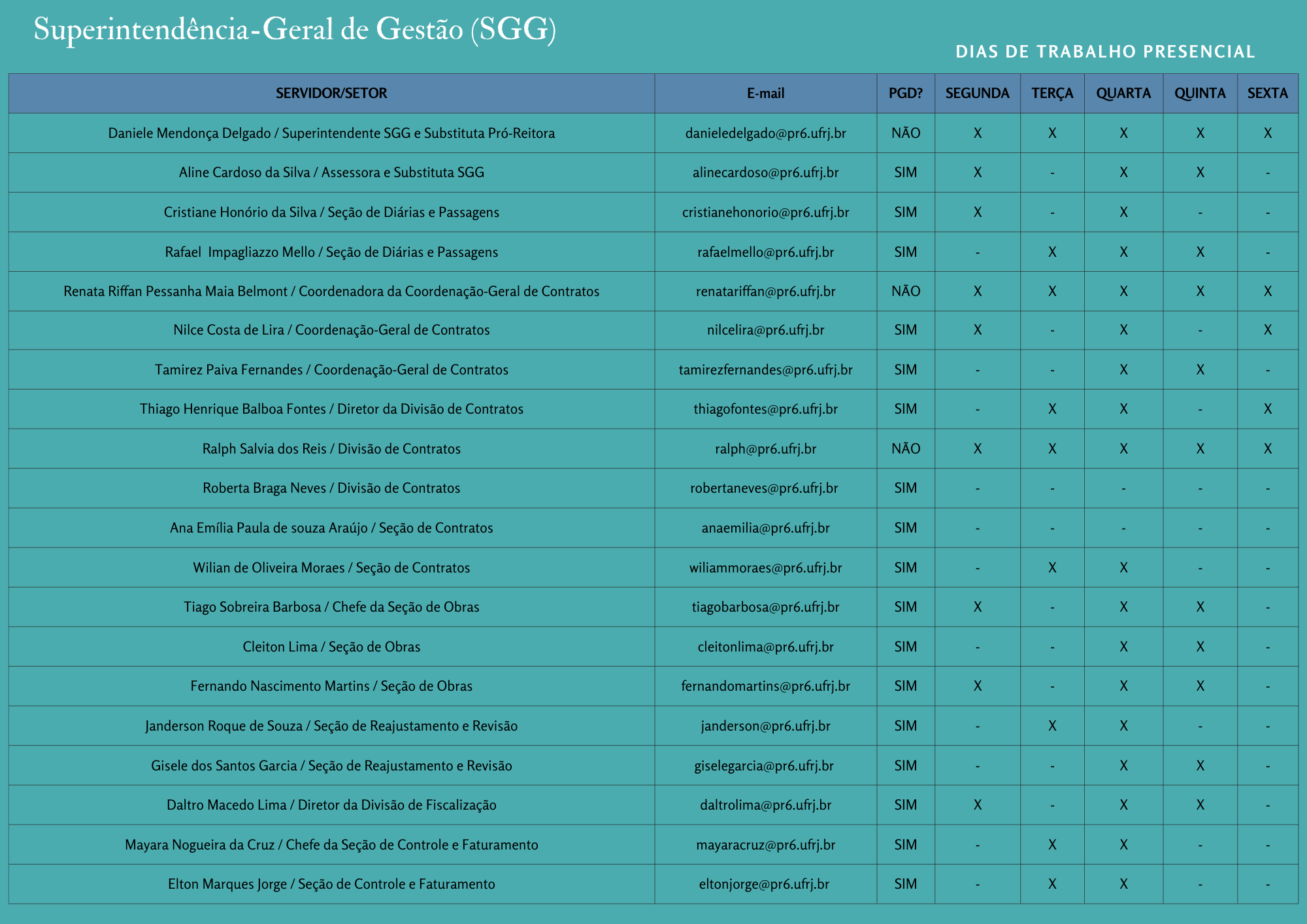This screenshot has height=924, width=1307.
Task: Click the DIAS DE TRABALHO PRESENCIAL heading
Action: tap(1105, 52)
